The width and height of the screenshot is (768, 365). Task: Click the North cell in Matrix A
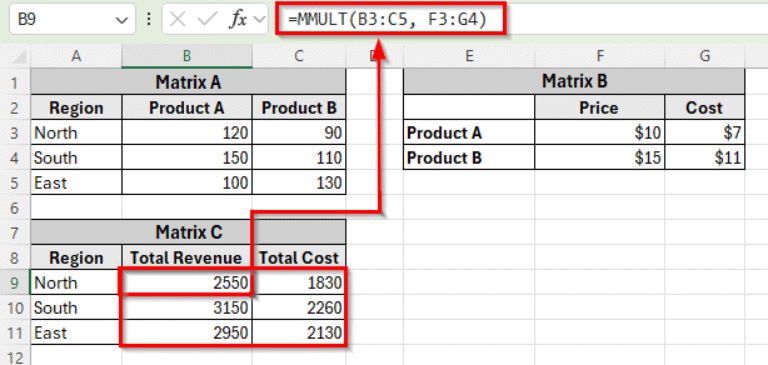pyautogui.click(x=76, y=133)
